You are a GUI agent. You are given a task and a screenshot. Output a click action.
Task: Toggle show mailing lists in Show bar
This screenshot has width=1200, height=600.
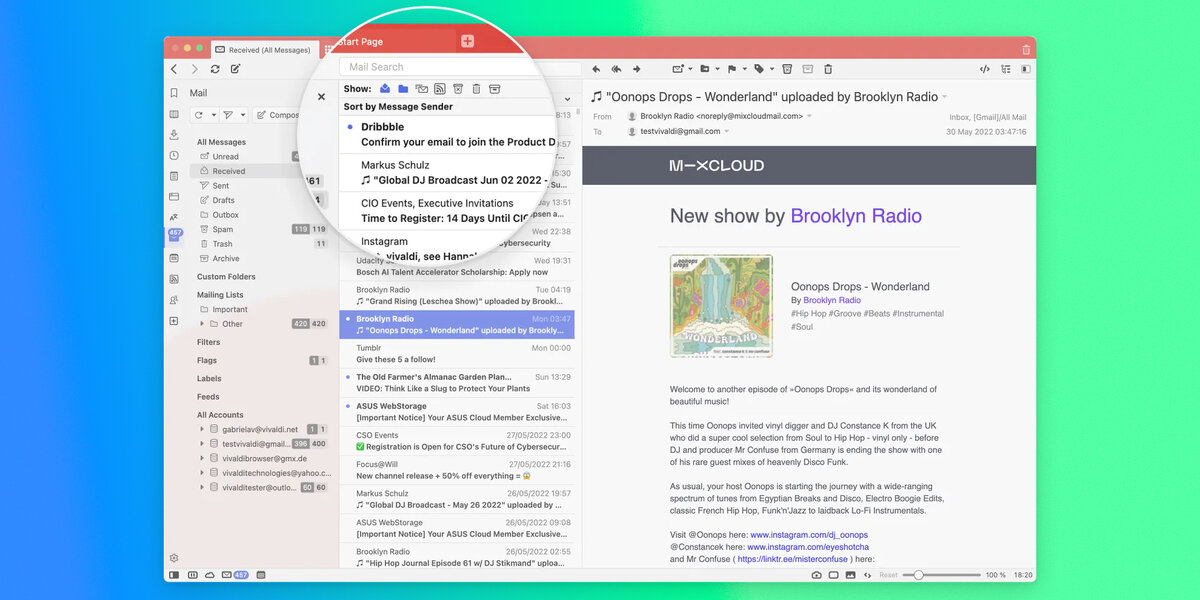[x=422, y=89]
